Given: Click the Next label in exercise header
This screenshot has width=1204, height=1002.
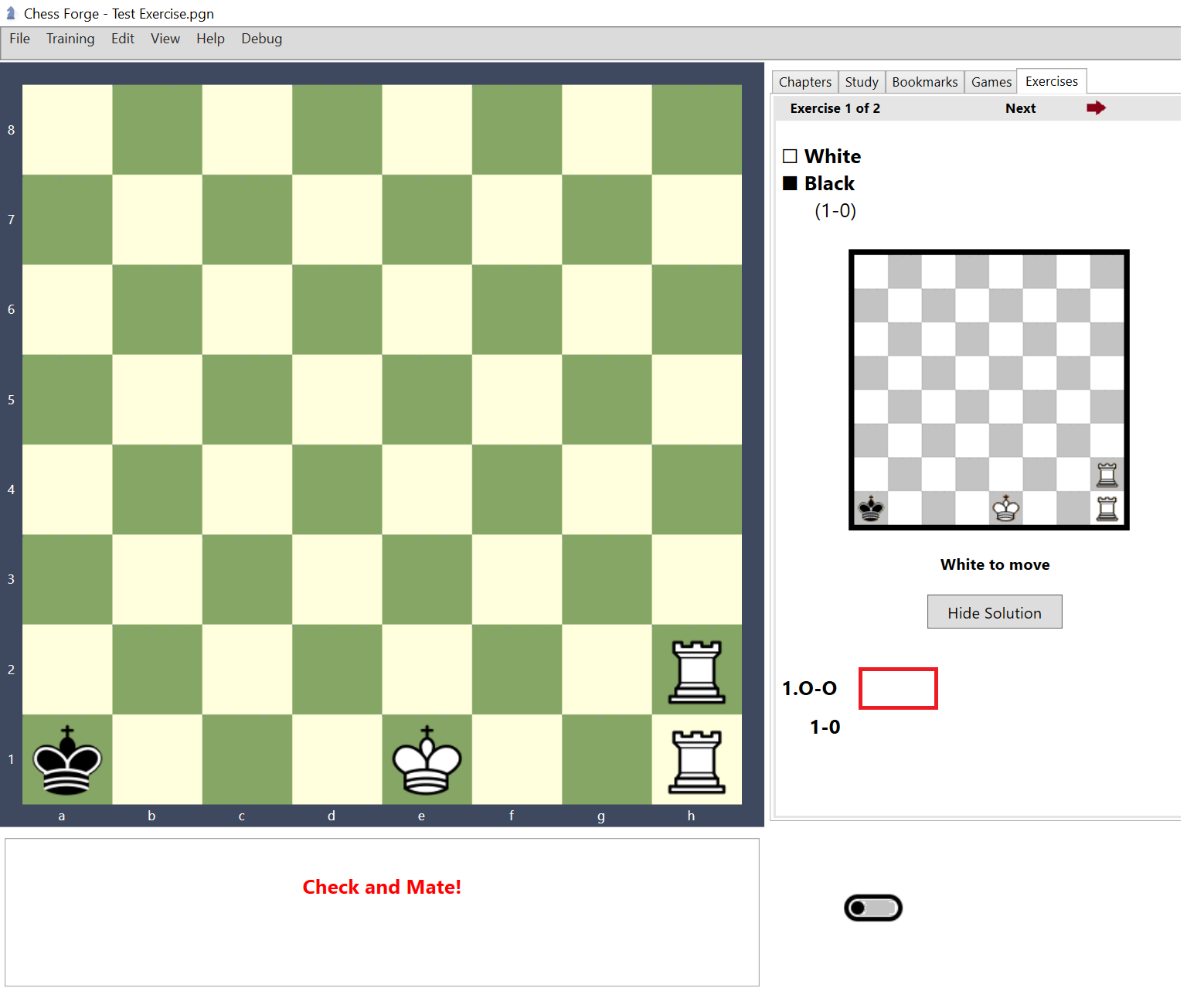Looking at the screenshot, I should [1021, 108].
